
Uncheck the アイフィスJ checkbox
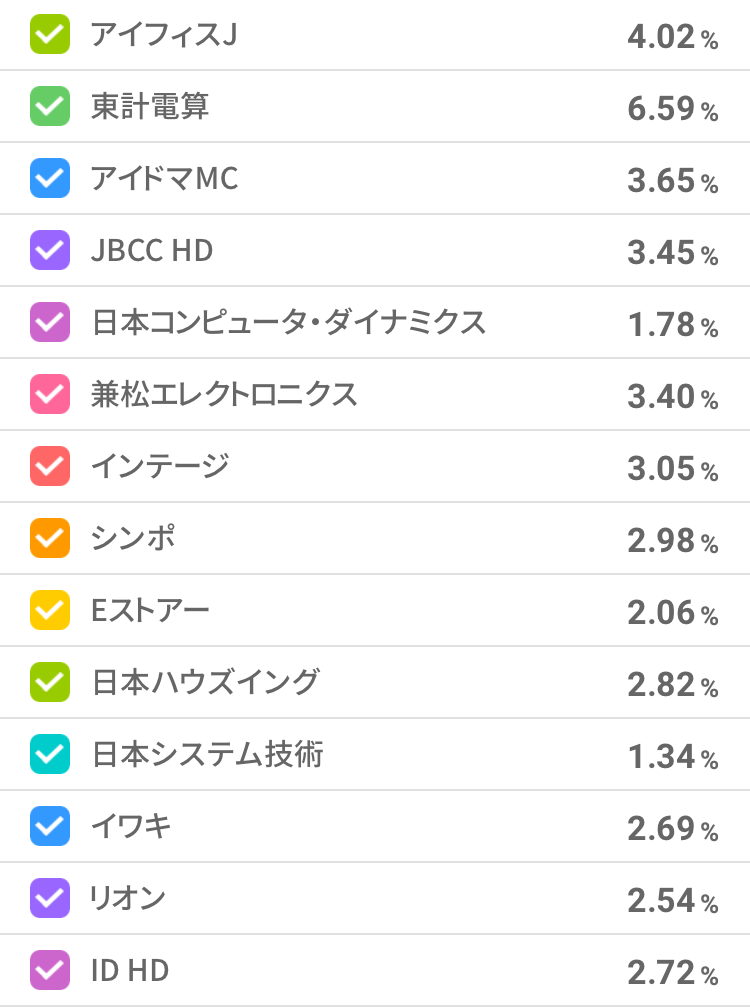click(x=50, y=35)
